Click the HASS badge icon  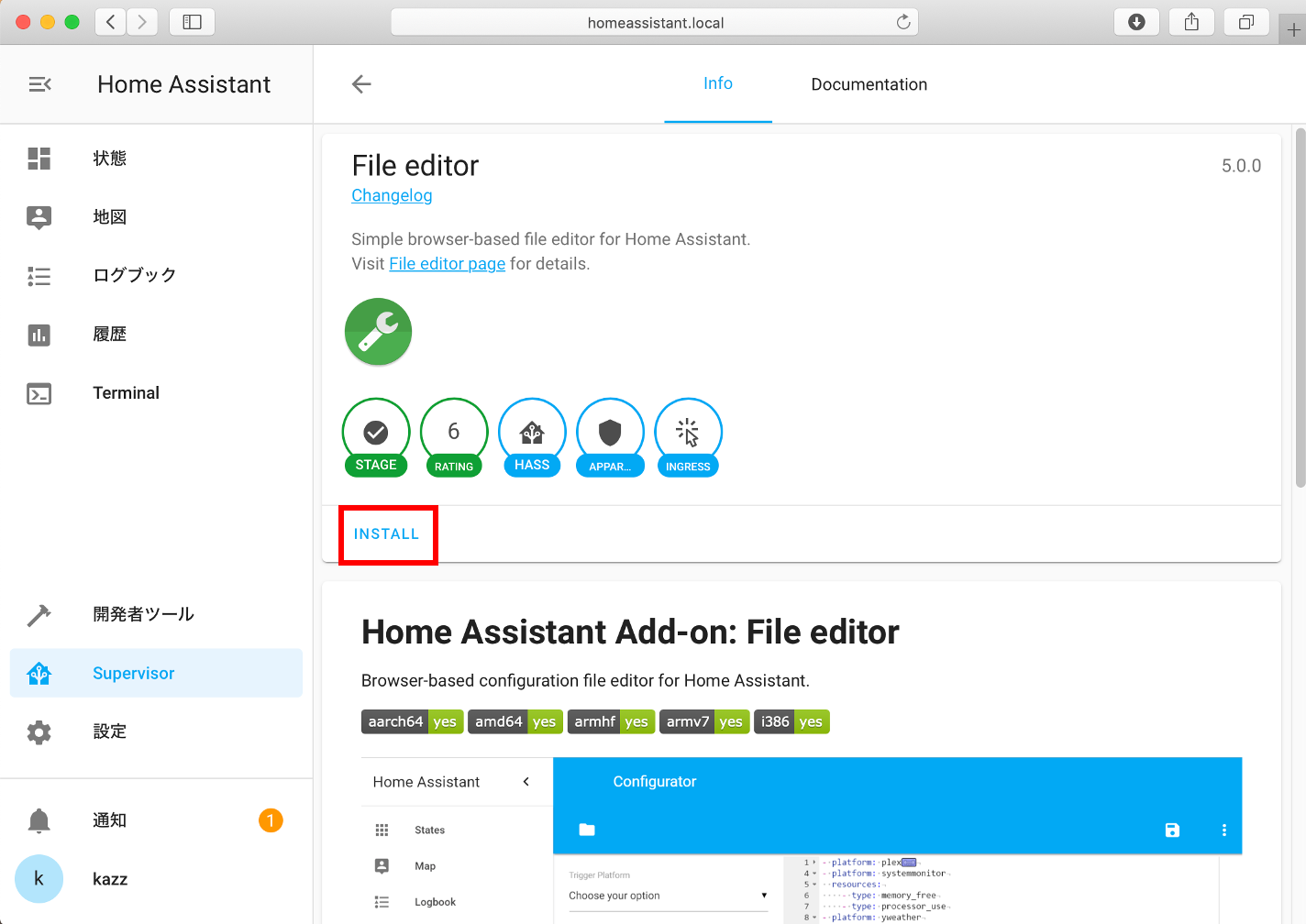point(532,437)
